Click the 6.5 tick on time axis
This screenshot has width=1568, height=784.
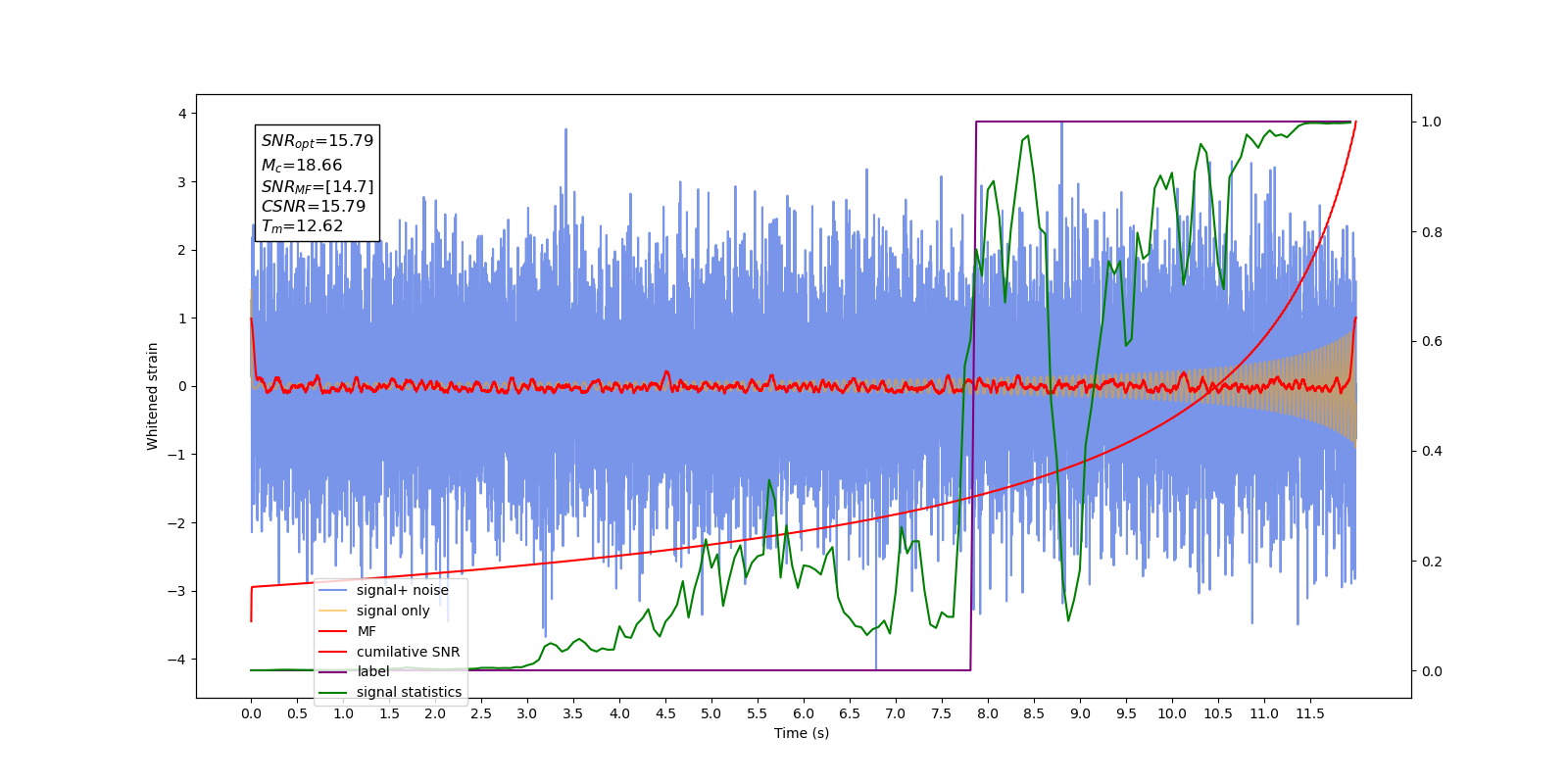point(850,713)
